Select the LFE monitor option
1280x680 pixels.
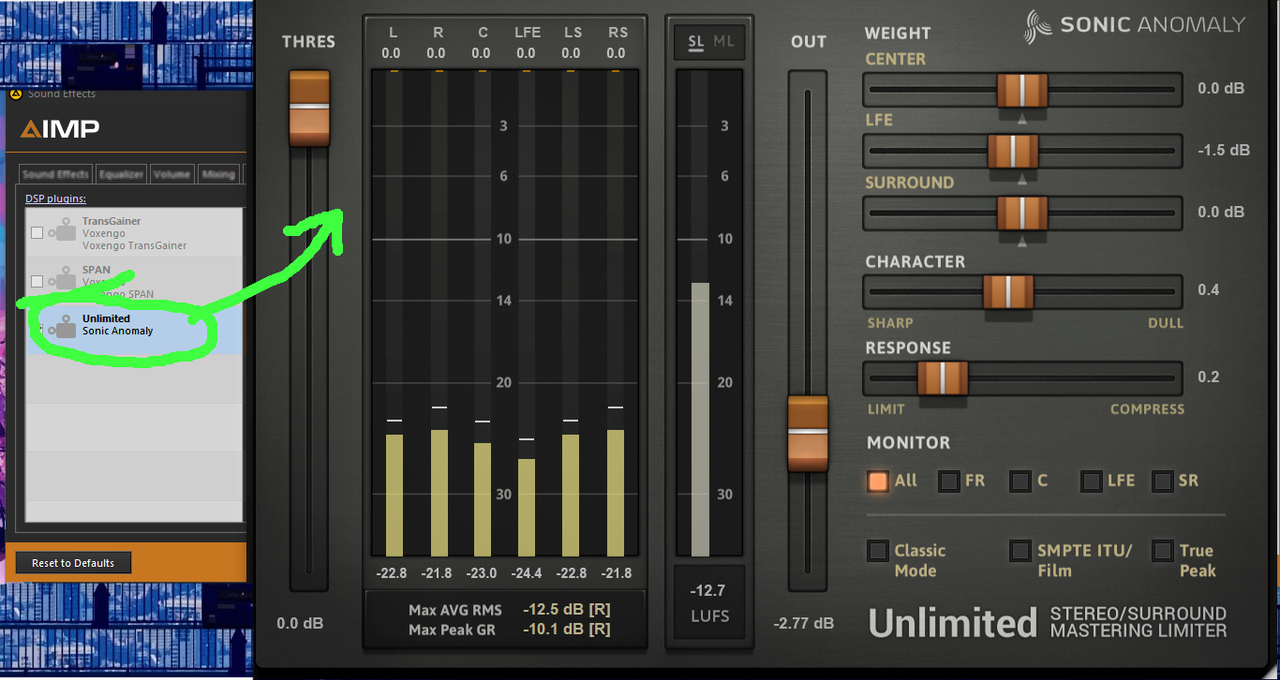point(1091,481)
